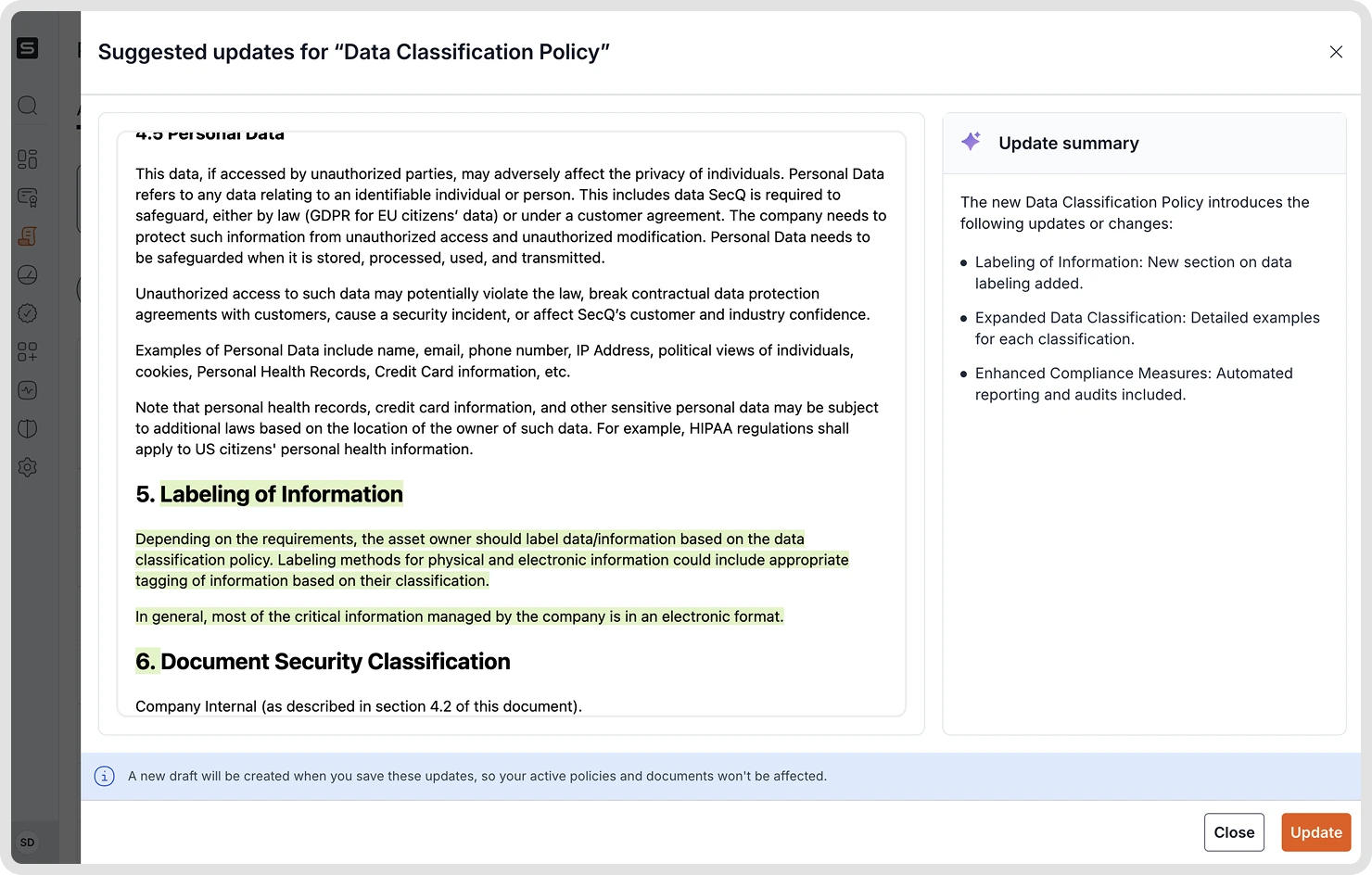Open the apps-plus integrations icon

(x=28, y=351)
